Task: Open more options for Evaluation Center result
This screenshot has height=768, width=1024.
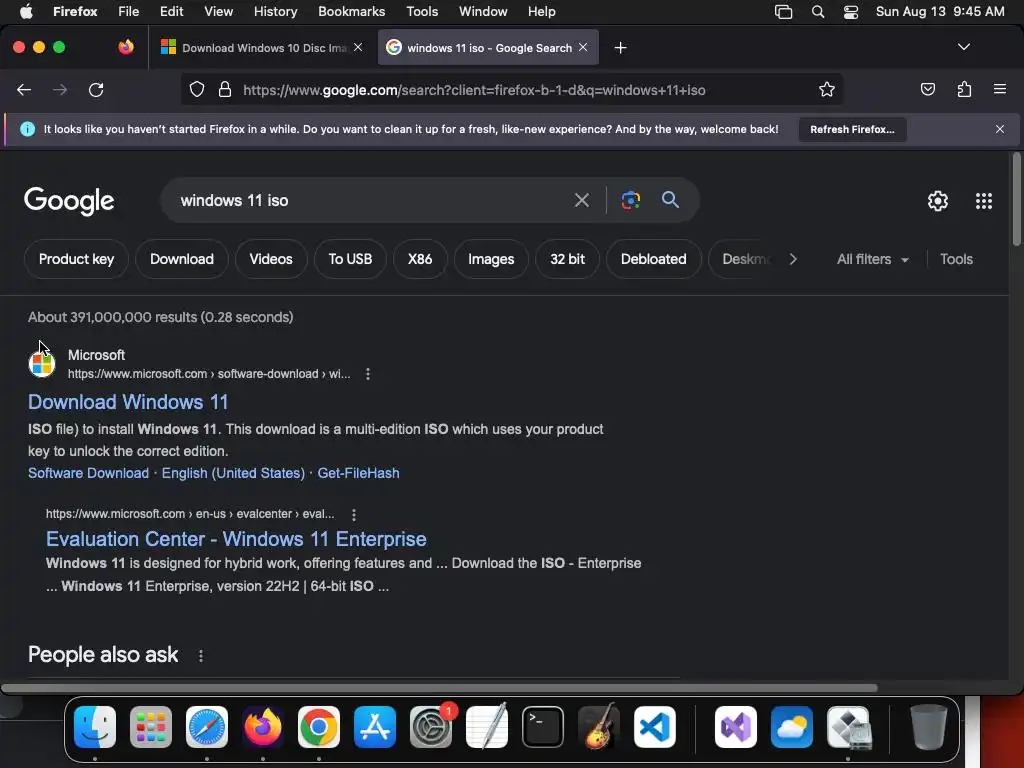Action: pyautogui.click(x=354, y=515)
